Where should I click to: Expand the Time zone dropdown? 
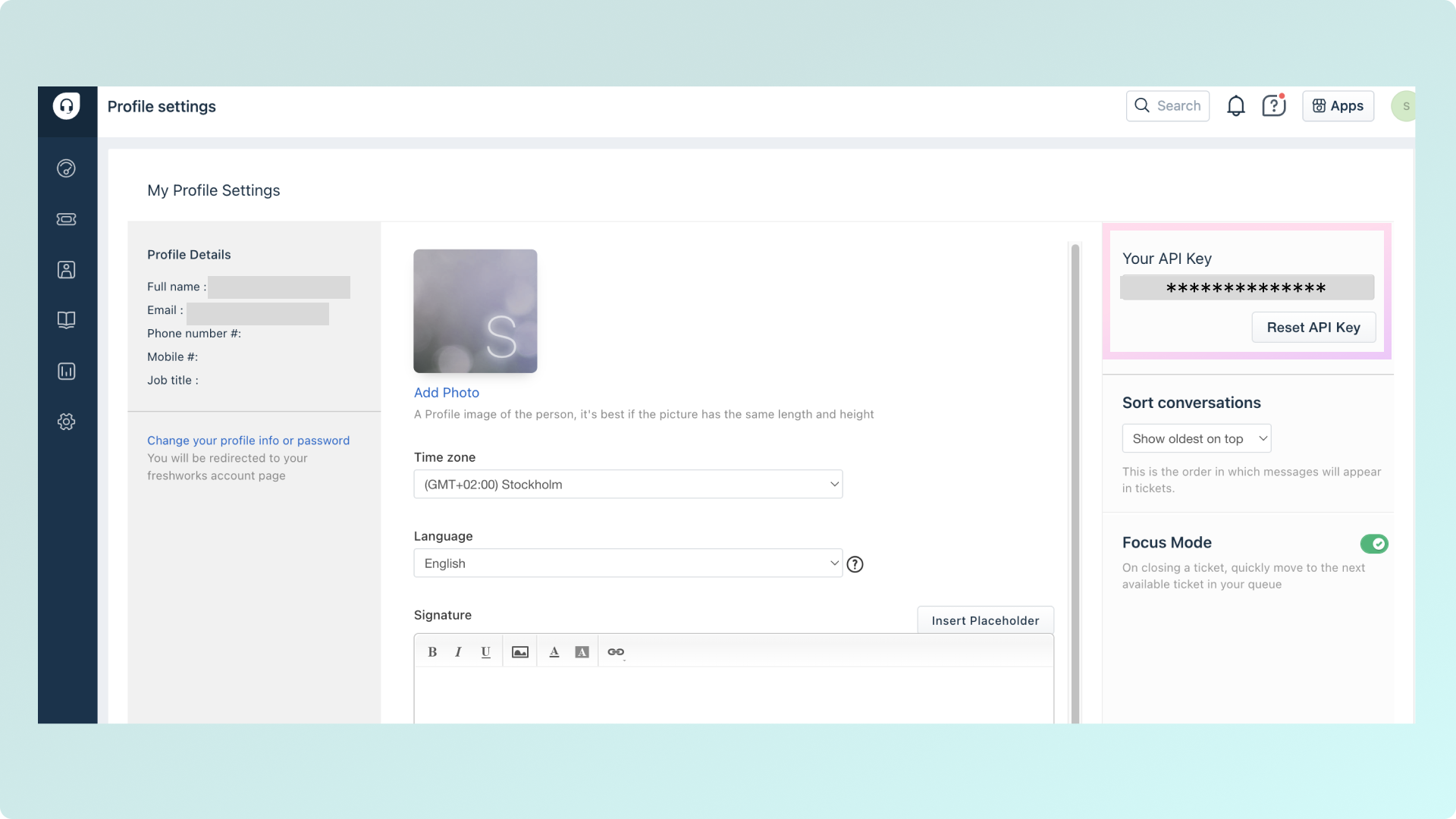pos(628,485)
